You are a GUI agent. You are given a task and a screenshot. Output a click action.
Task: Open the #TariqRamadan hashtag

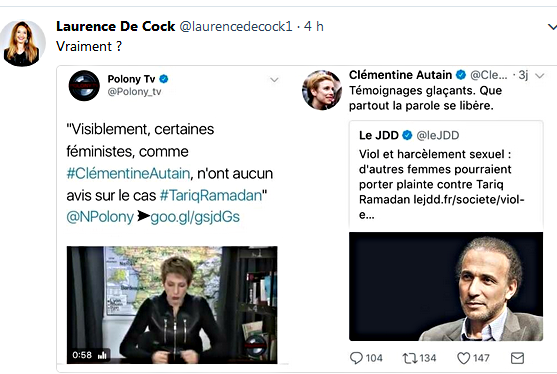211,195
